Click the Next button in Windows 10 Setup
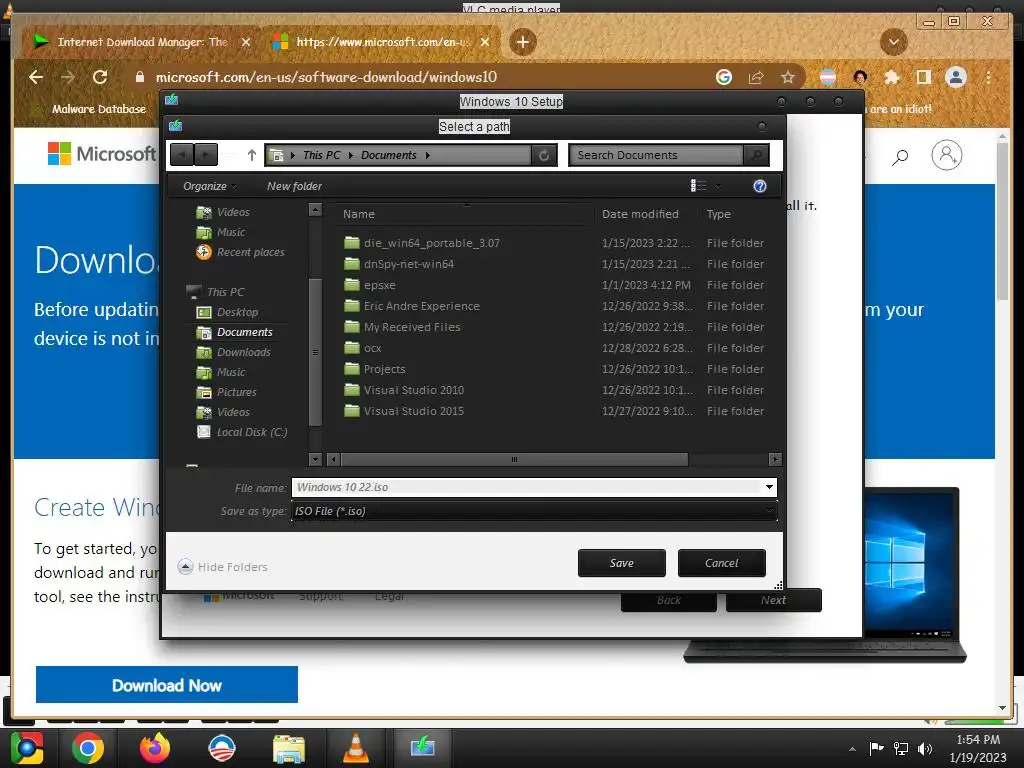The height and width of the screenshot is (768, 1024). click(x=773, y=600)
